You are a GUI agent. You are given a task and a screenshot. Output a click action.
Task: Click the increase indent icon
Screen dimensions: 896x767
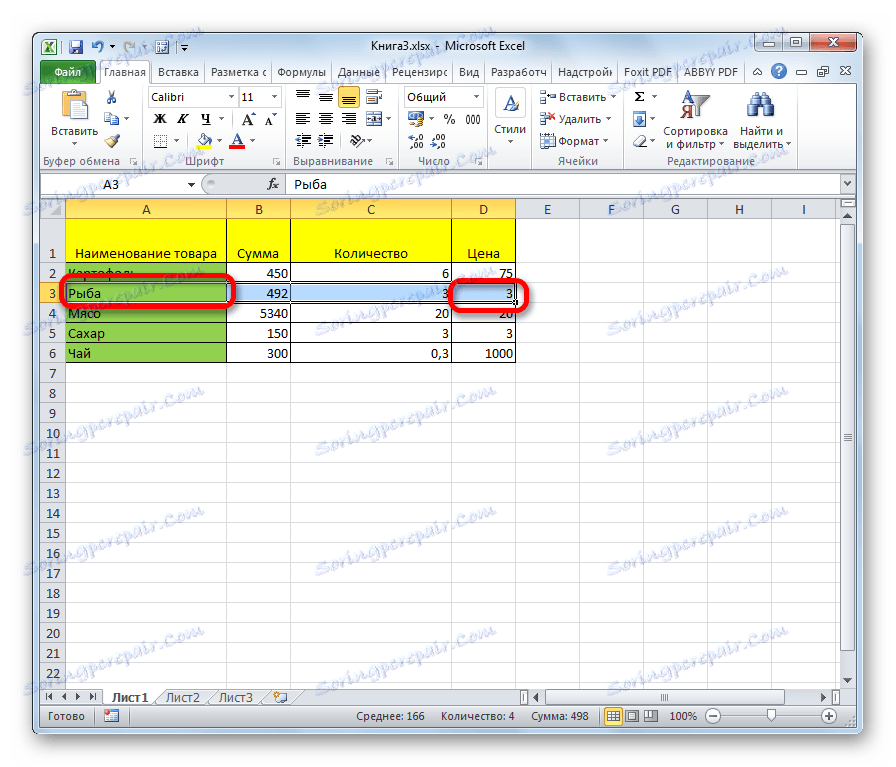point(326,141)
